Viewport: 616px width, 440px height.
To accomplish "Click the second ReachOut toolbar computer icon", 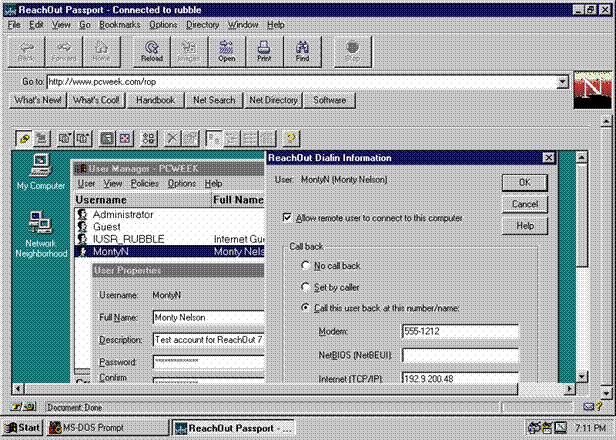I will (x=41, y=138).
